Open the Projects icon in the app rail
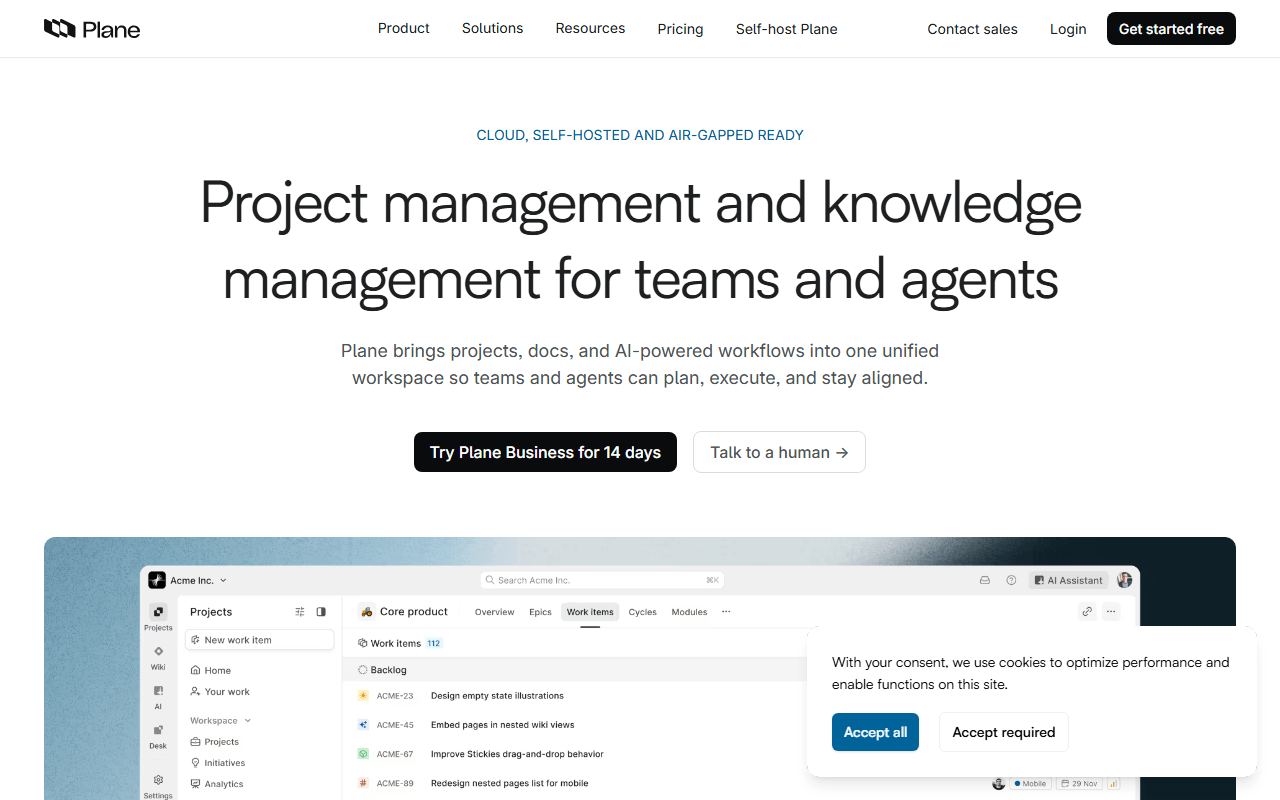The height and width of the screenshot is (800, 1280). (158, 612)
